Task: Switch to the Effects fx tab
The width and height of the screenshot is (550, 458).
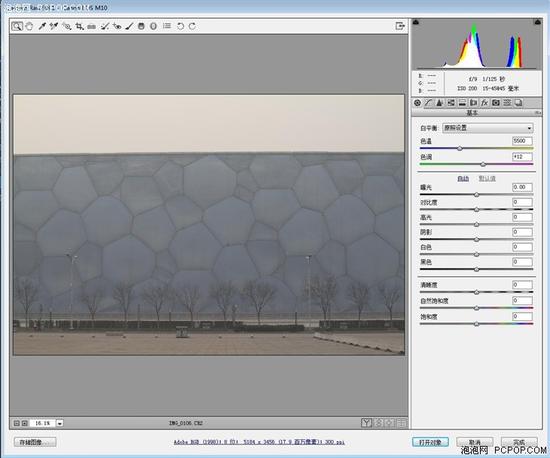Action: pos(484,103)
